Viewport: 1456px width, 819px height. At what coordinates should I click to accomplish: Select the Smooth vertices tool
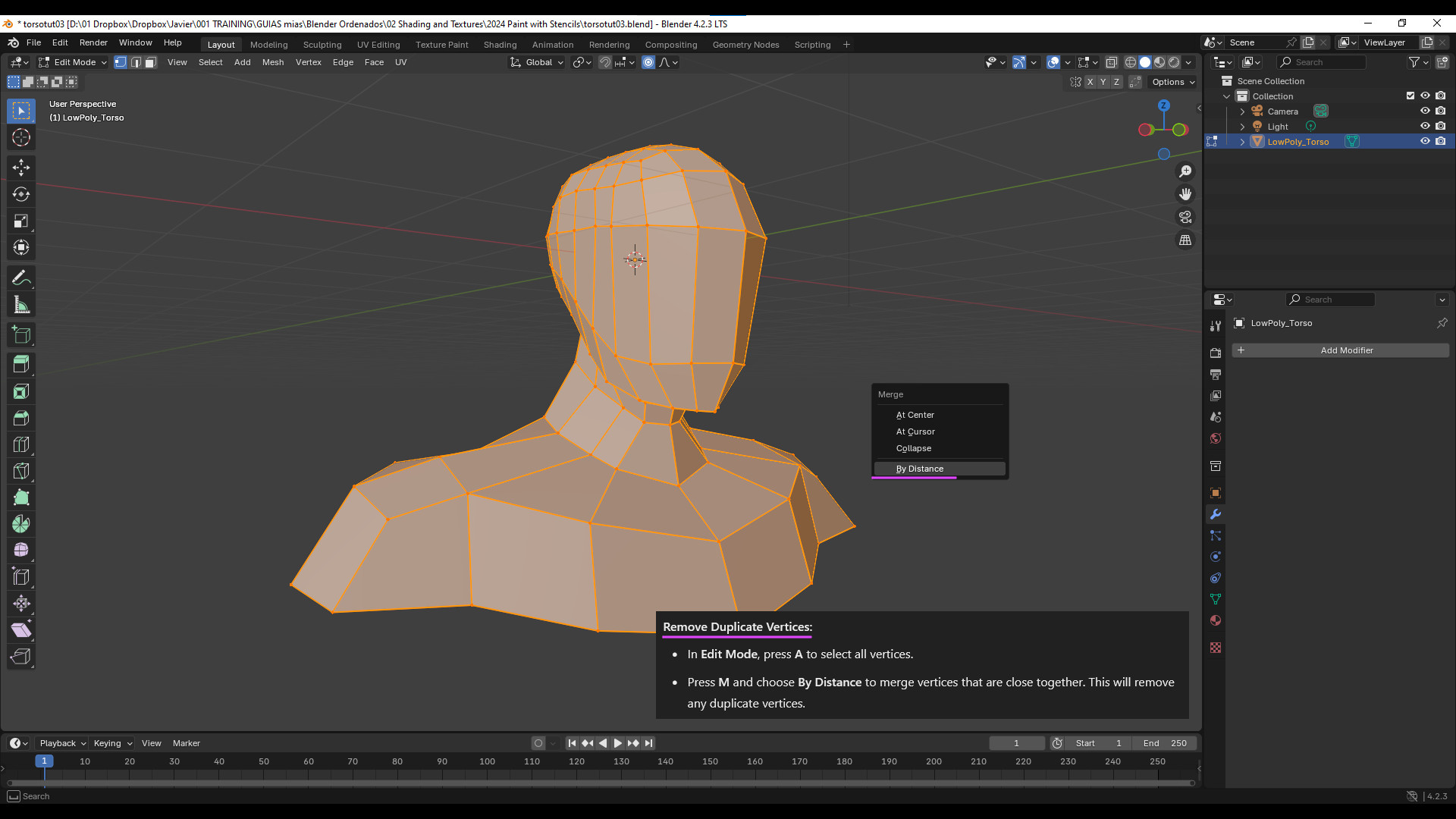tap(21, 551)
